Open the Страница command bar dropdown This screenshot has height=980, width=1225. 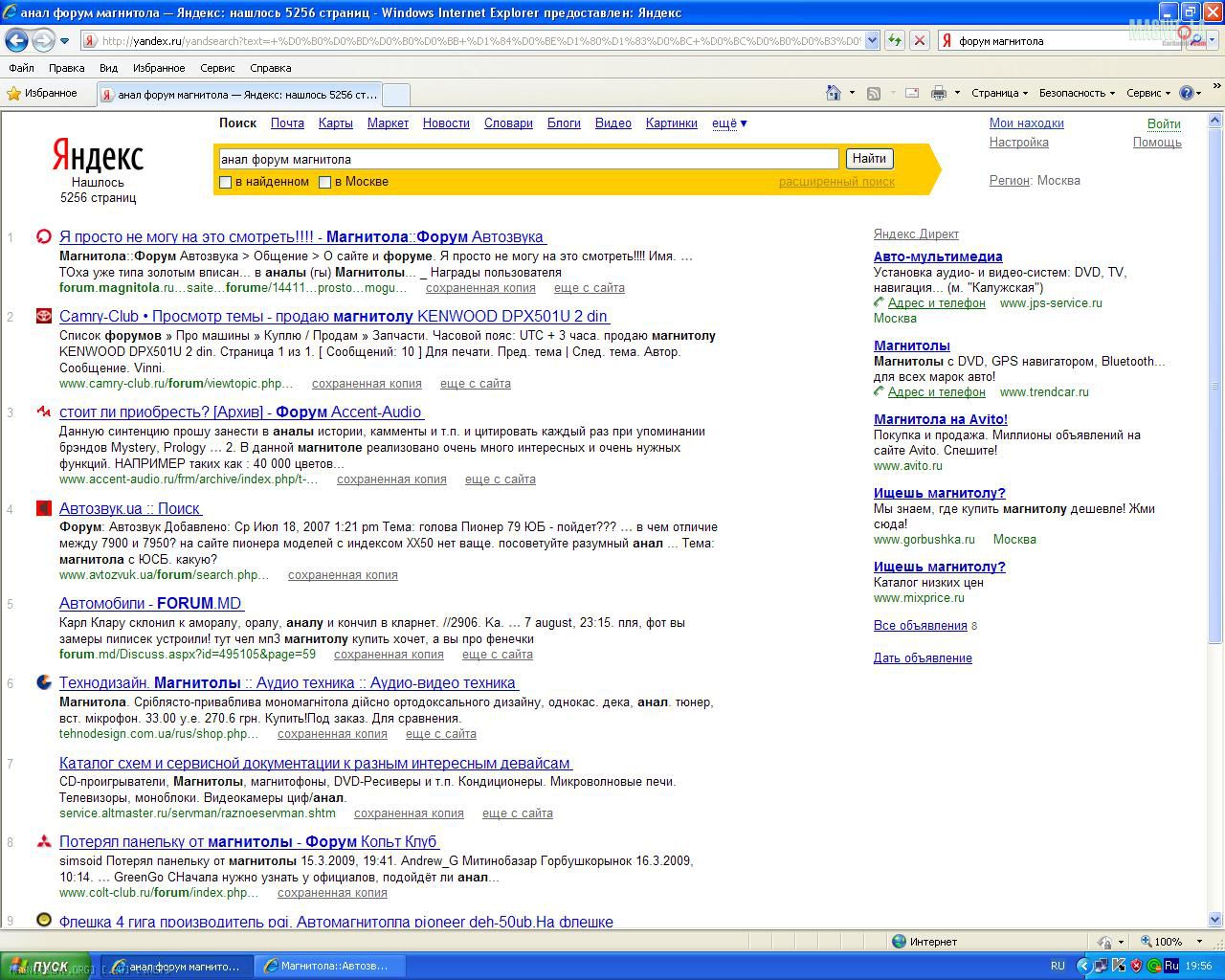pos(999,93)
